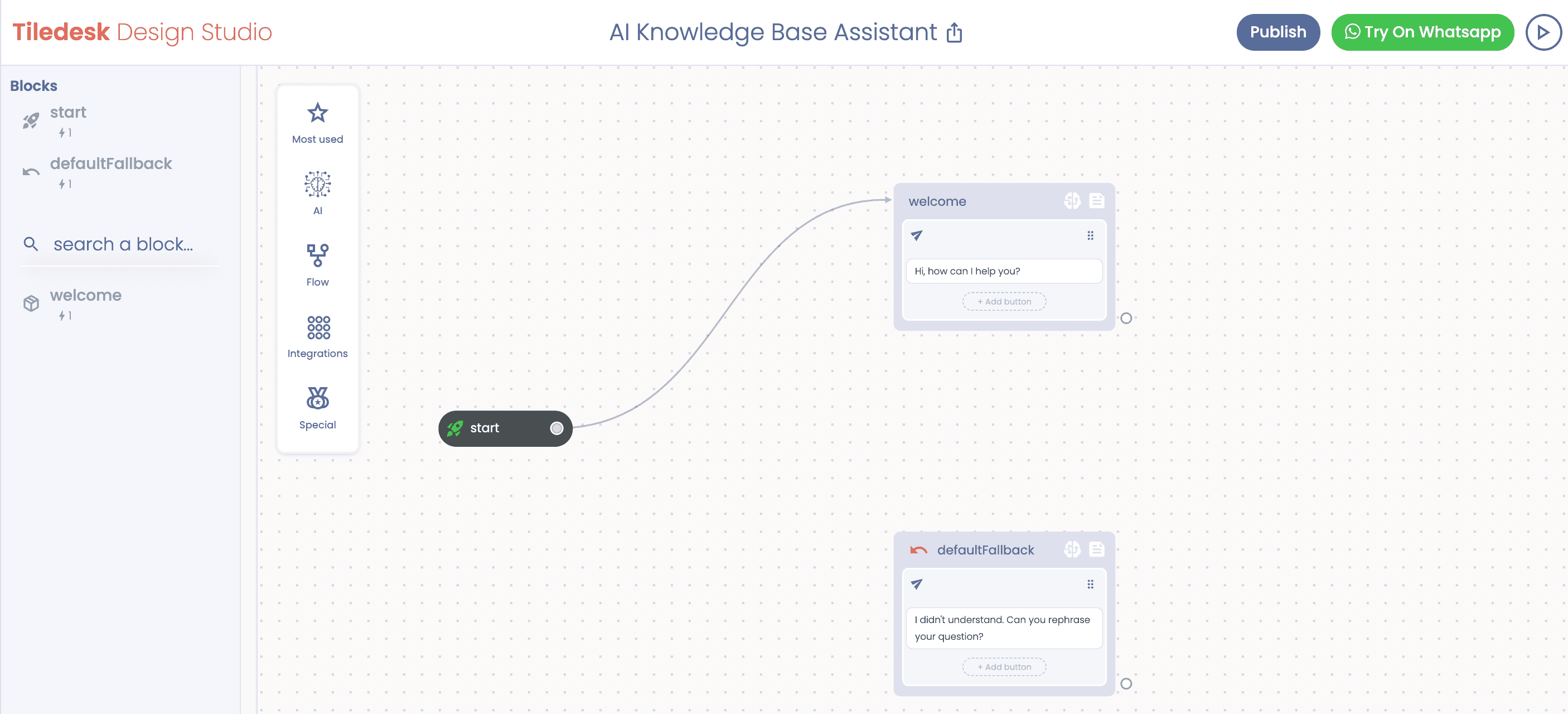Click the search magnifier icon

click(31, 244)
